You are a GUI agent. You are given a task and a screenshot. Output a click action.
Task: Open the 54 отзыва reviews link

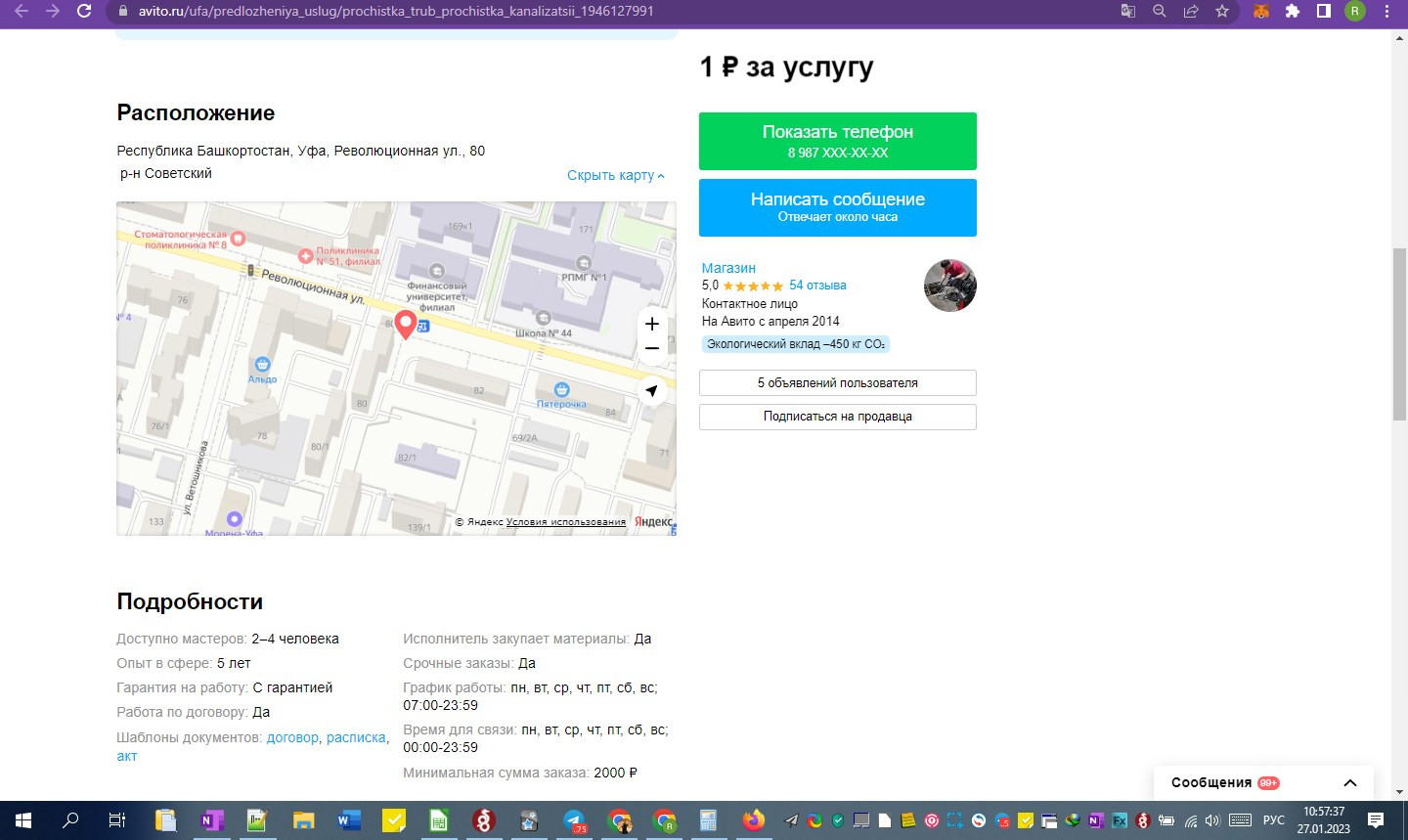[x=817, y=286]
